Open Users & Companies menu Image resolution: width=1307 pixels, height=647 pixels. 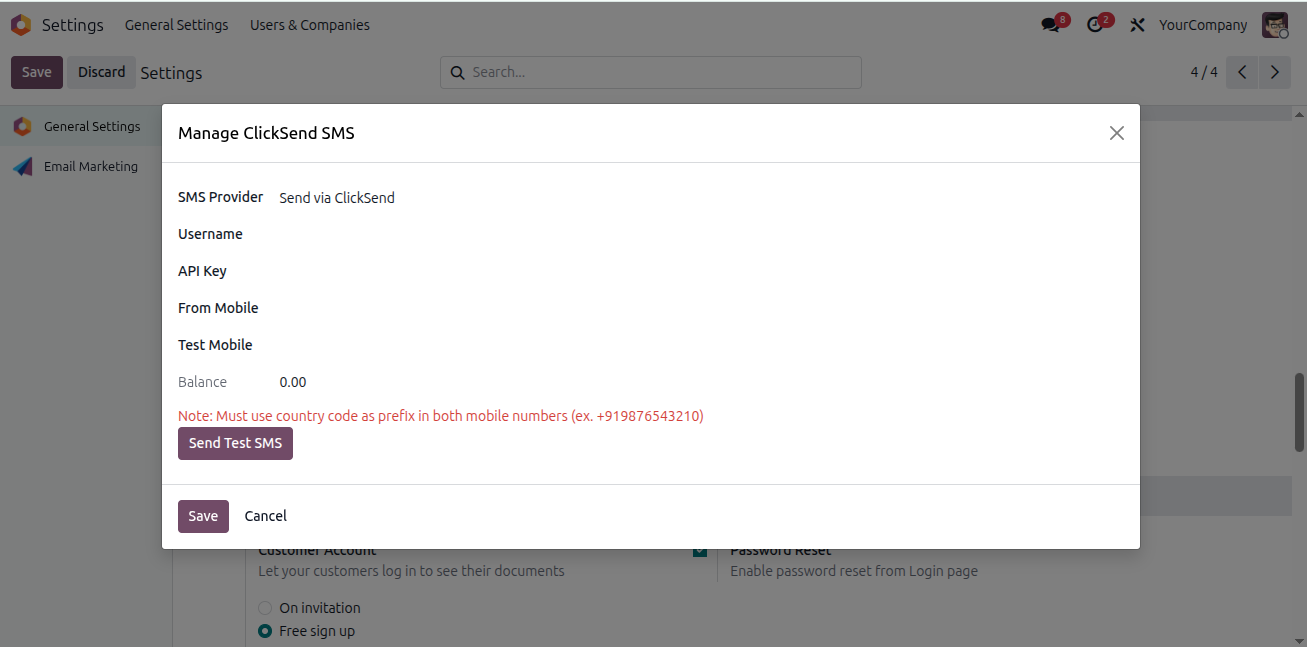tap(310, 25)
